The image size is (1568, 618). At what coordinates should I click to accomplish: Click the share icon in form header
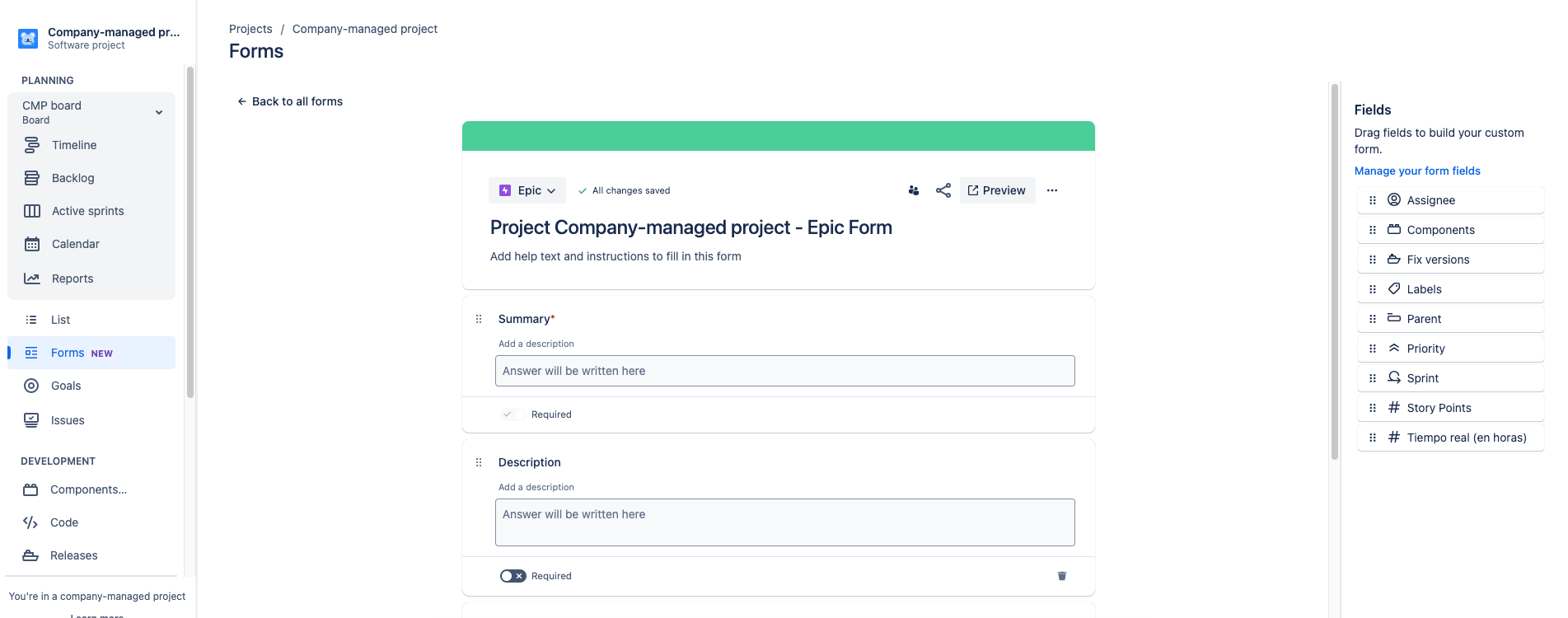[x=943, y=190]
